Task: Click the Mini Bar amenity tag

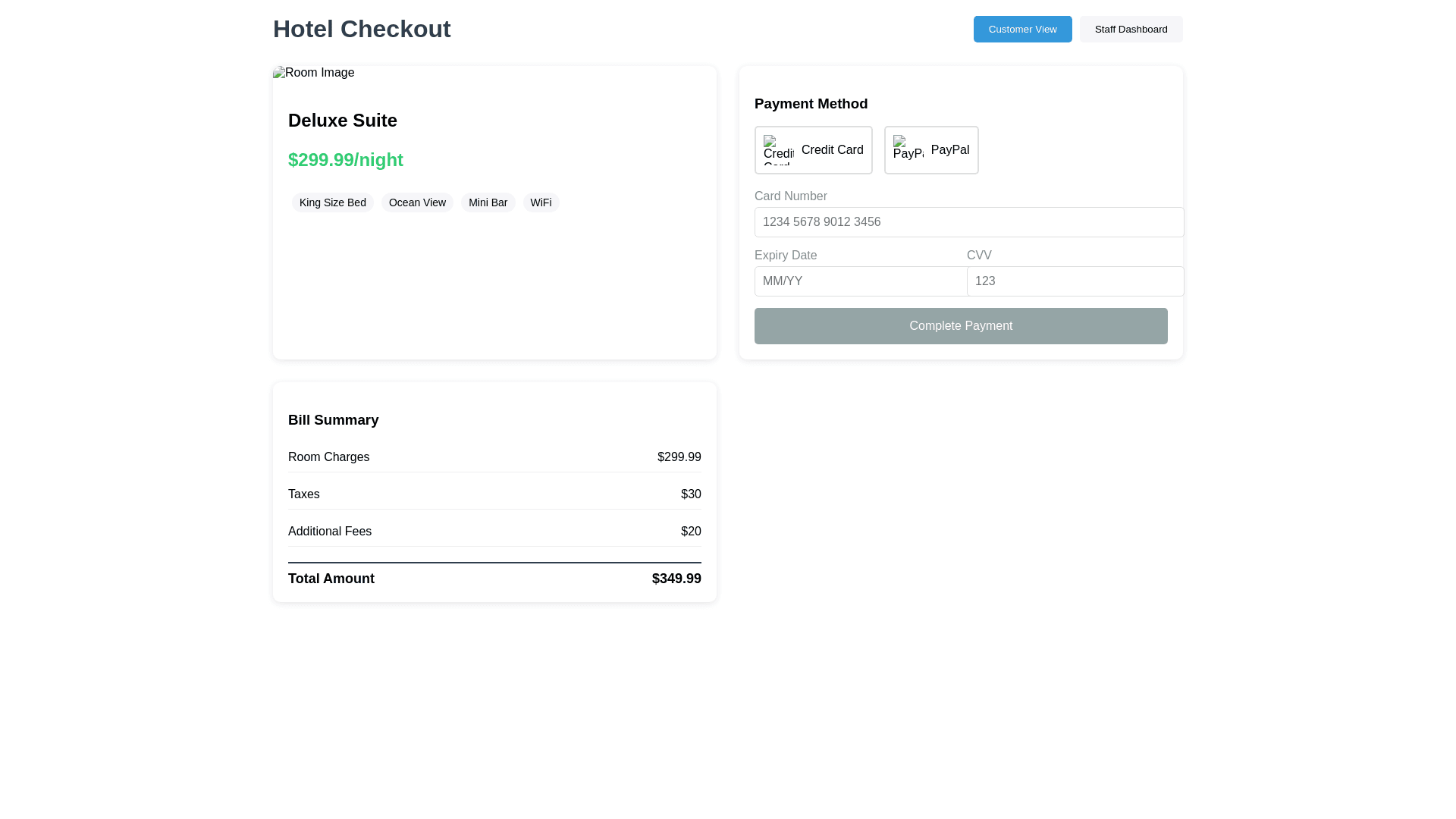Action: 488,202
